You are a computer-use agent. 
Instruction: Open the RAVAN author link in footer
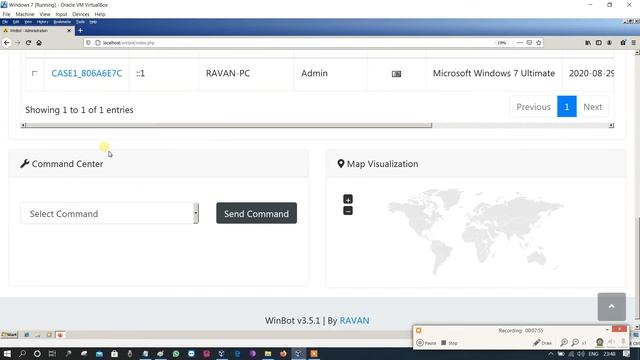(x=354, y=321)
